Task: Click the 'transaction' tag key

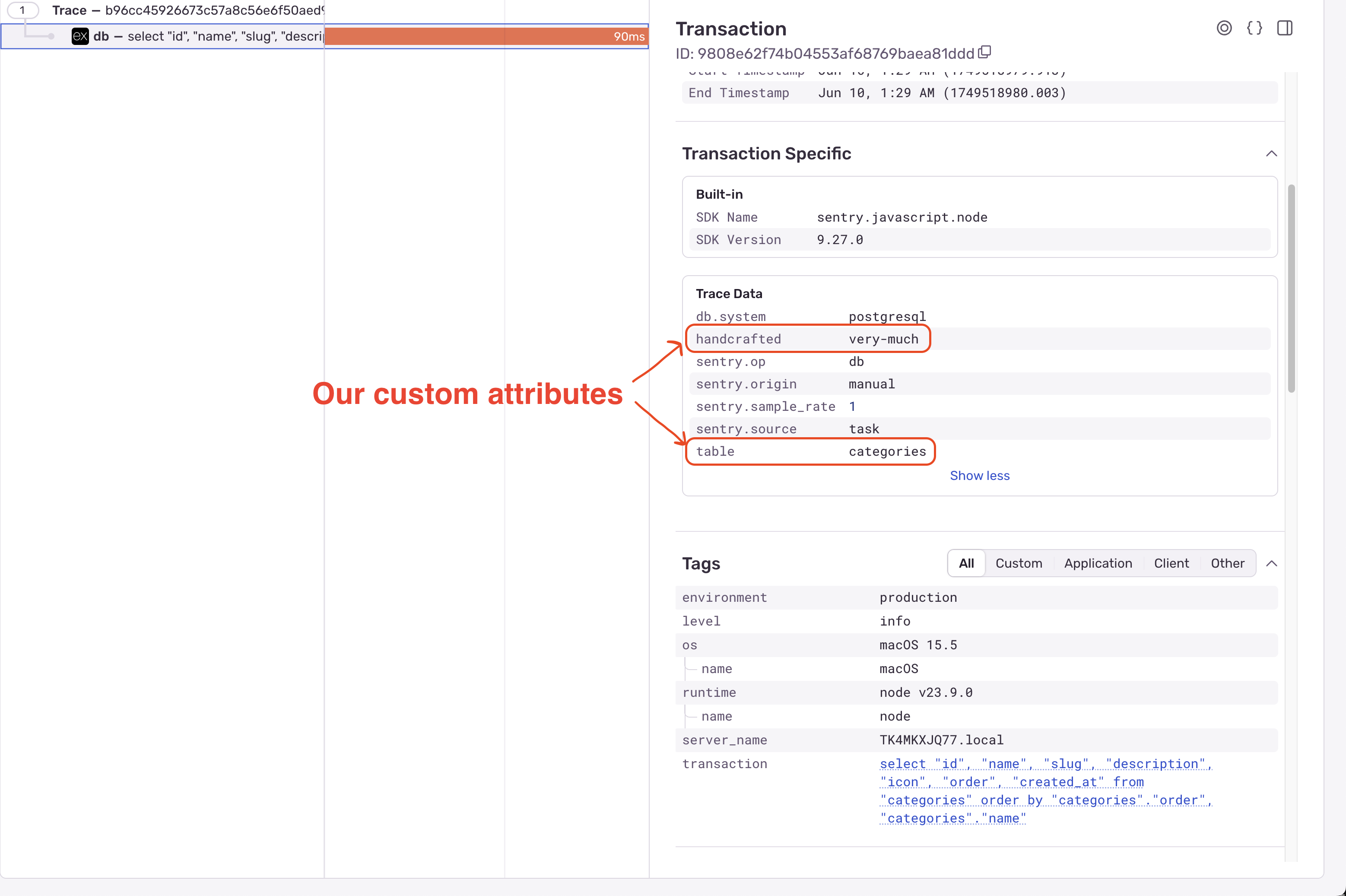Action: point(724,764)
